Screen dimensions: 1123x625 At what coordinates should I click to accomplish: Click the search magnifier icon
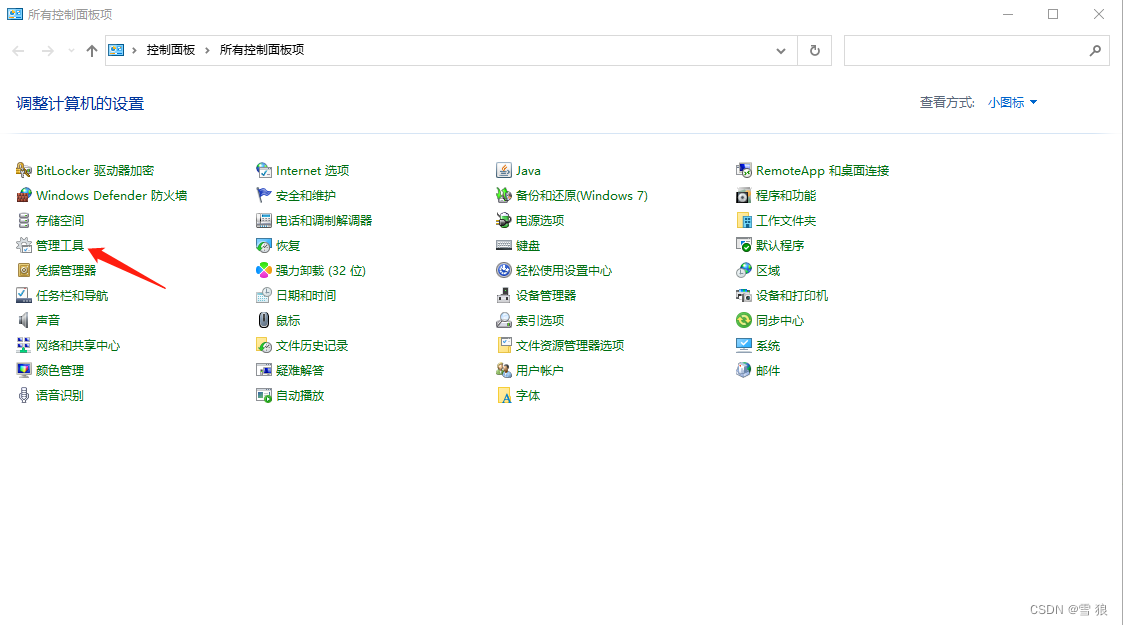pyautogui.click(x=1095, y=51)
